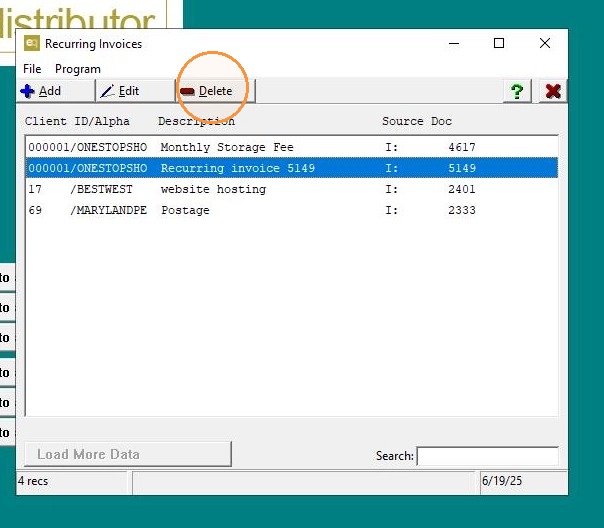Viewport: 604px width, 528px height.
Task: Click the red X exit icon in toolbar
Action: pyautogui.click(x=553, y=91)
